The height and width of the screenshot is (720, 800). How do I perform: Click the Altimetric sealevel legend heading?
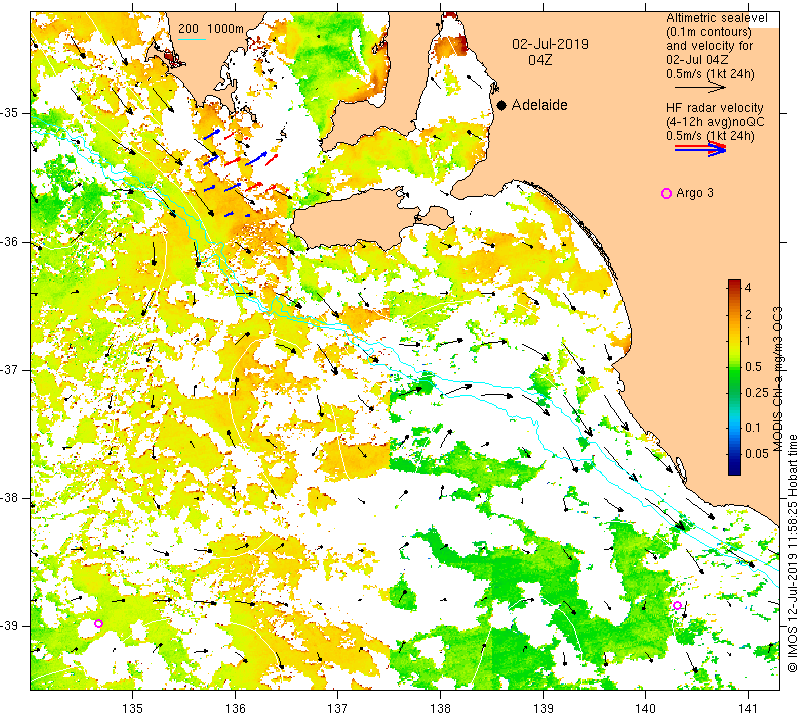click(716, 18)
